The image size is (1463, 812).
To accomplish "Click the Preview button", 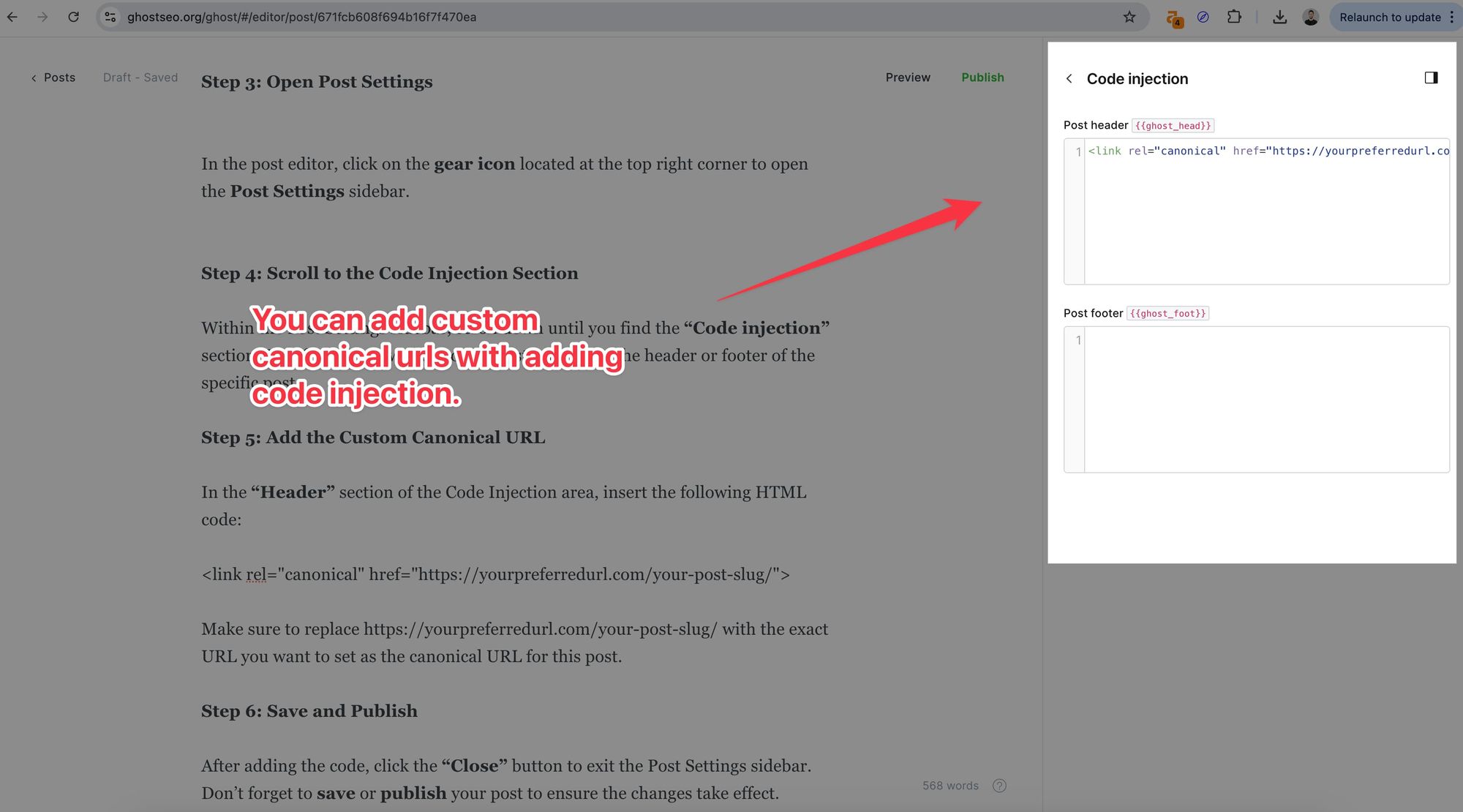I will click(x=908, y=78).
